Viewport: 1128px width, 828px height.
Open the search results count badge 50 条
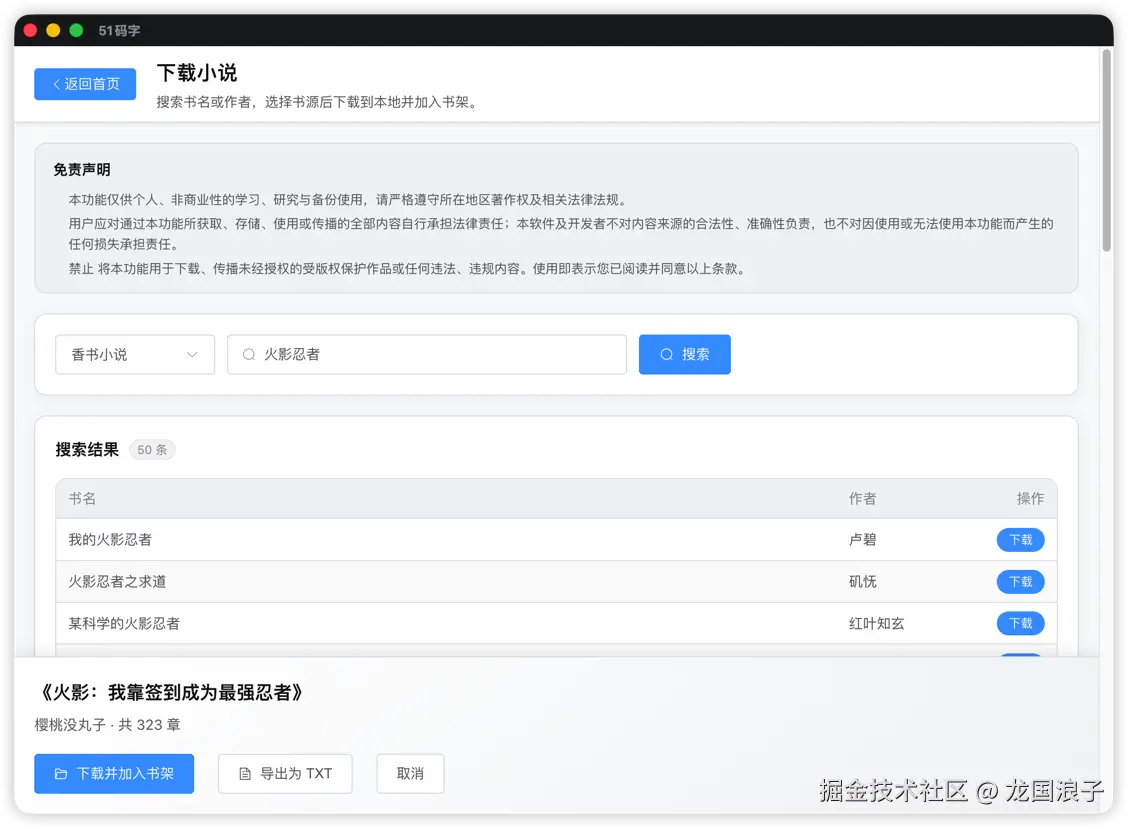click(x=152, y=450)
